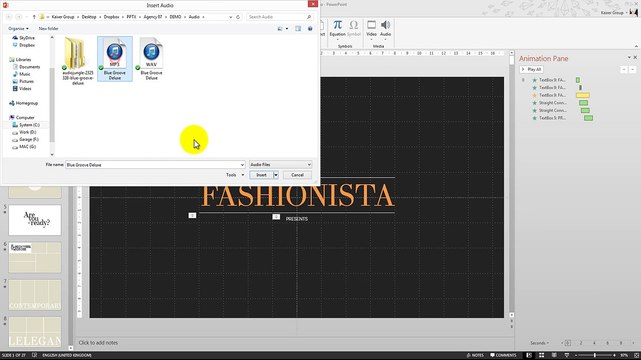Image resolution: width=641 pixels, height=360 pixels.
Task: Click the zoom percentage value in status bar
Action: click(x=624, y=355)
